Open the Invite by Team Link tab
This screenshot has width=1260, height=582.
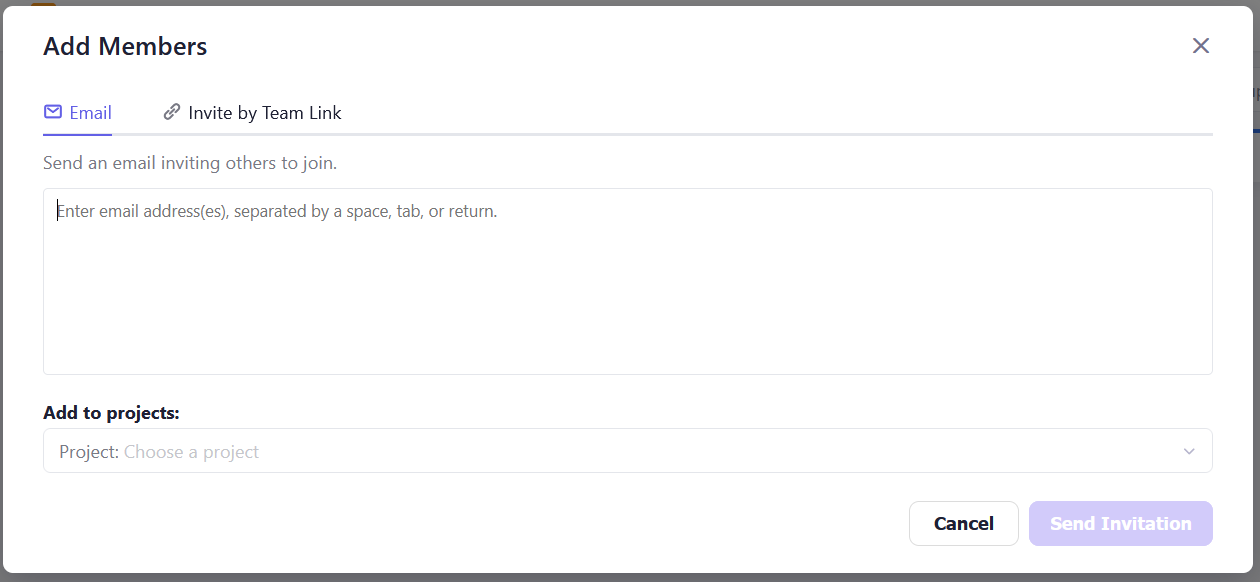click(x=252, y=113)
